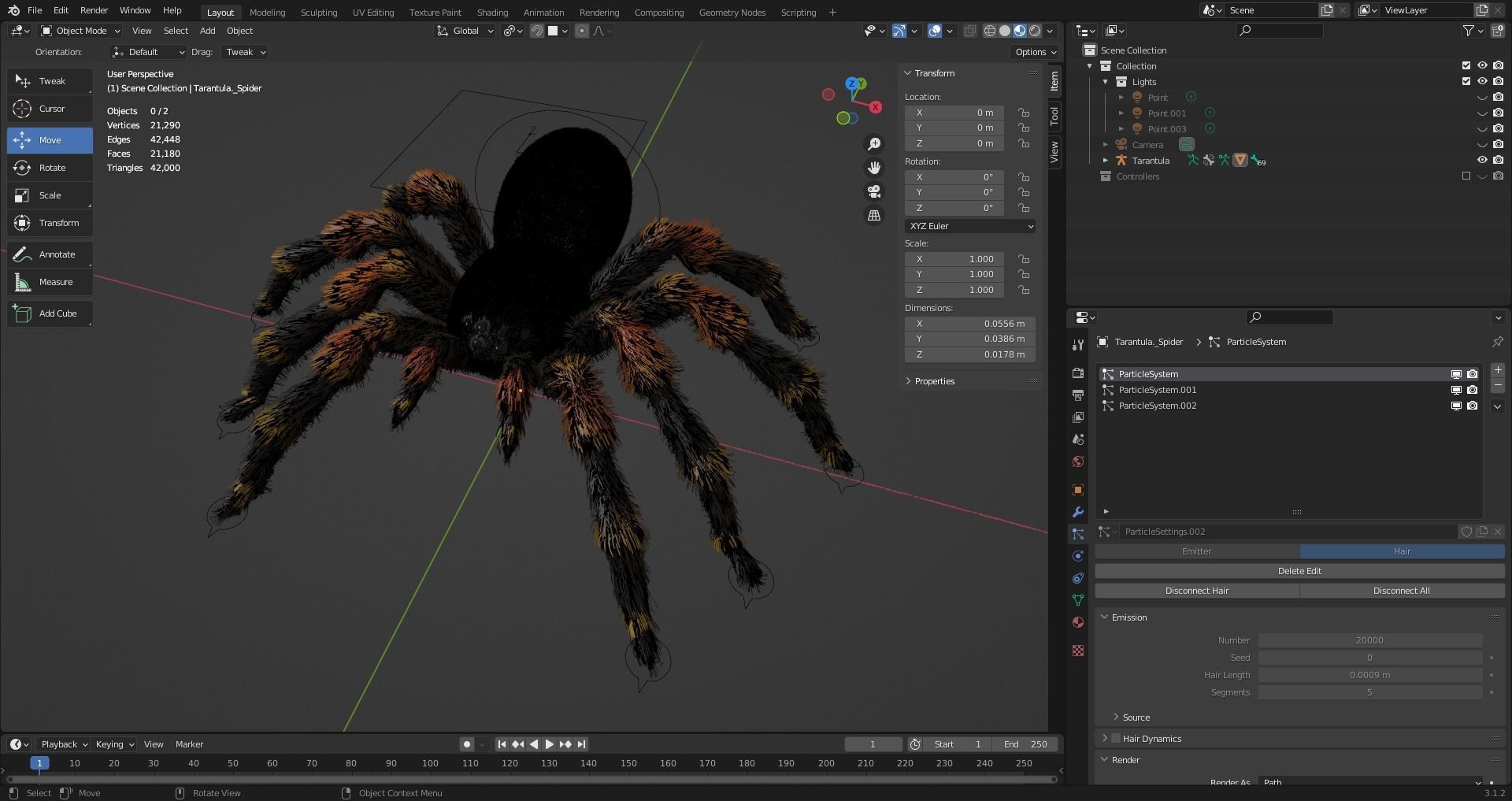Open Object Mode dropdown
Screen dimensions: 1512x801
pos(80,31)
